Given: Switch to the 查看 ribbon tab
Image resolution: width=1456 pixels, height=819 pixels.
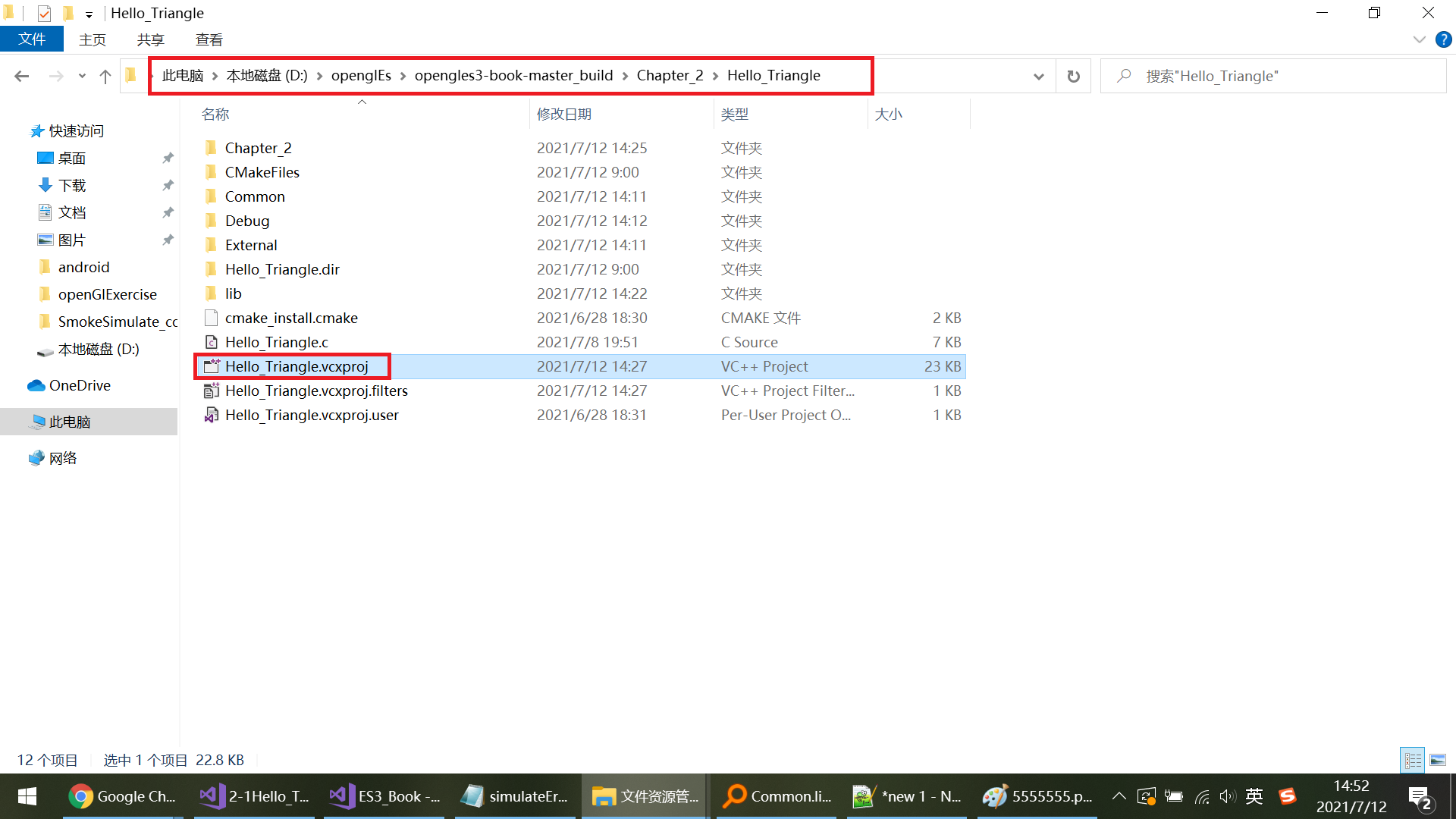Looking at the screenshot, I should pyautogui.click(x=209, y=39).
